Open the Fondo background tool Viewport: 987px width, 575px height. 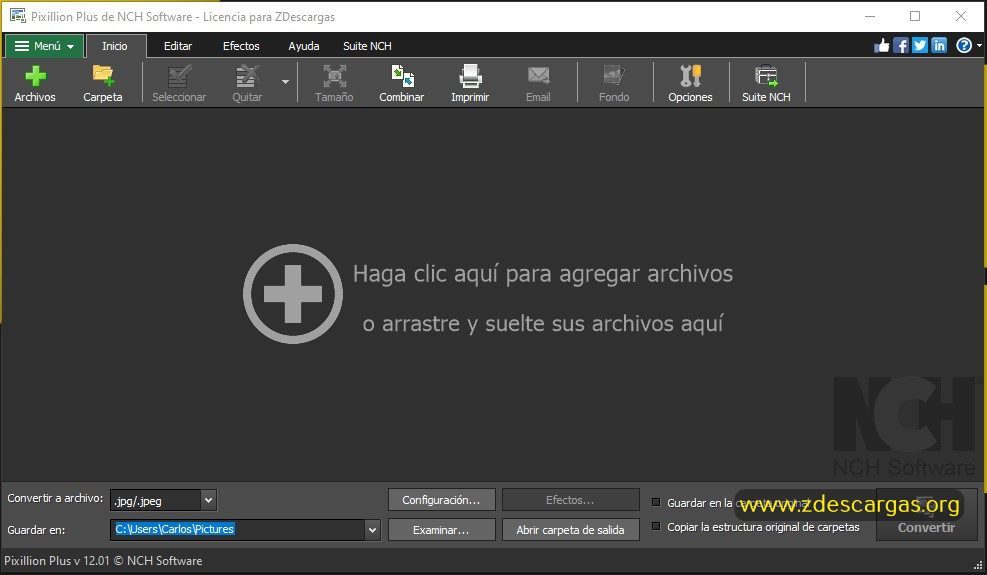[614, 83]
